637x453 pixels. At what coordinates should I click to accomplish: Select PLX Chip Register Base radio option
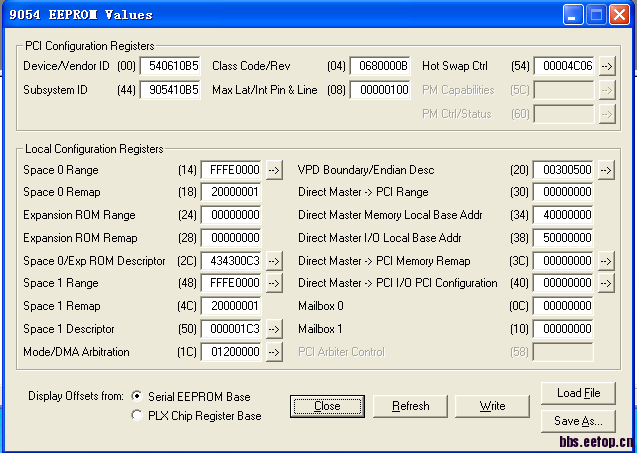(x=137, y=415)
